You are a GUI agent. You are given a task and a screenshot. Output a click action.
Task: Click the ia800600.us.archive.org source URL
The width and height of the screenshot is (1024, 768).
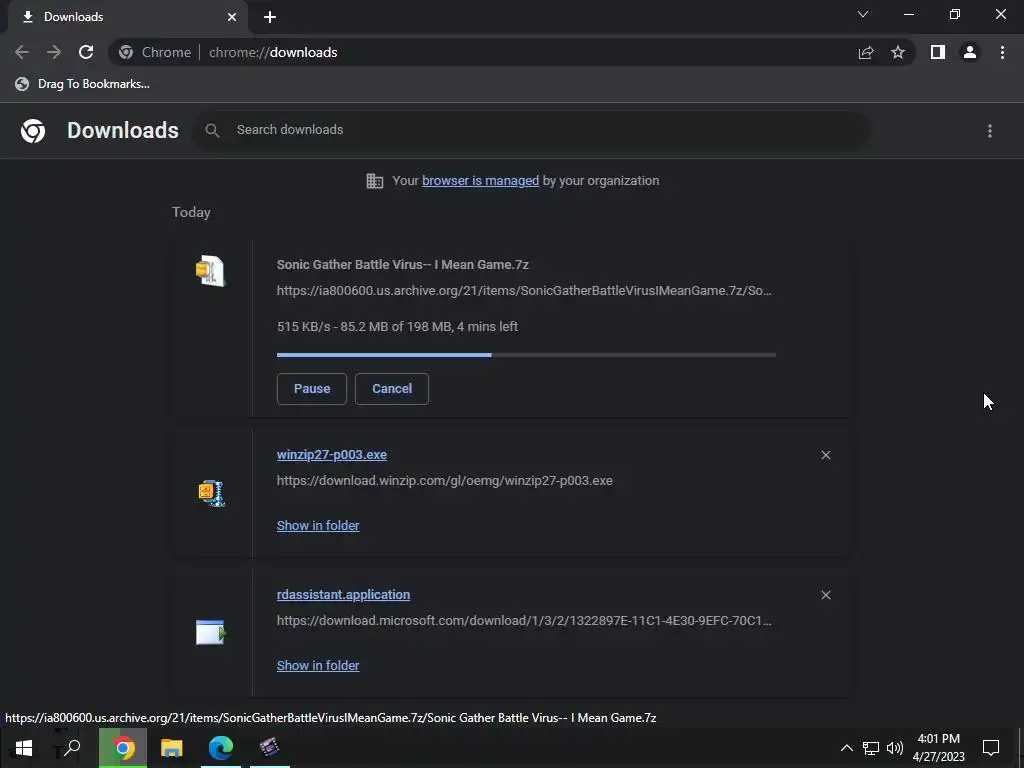click(524, 291)
